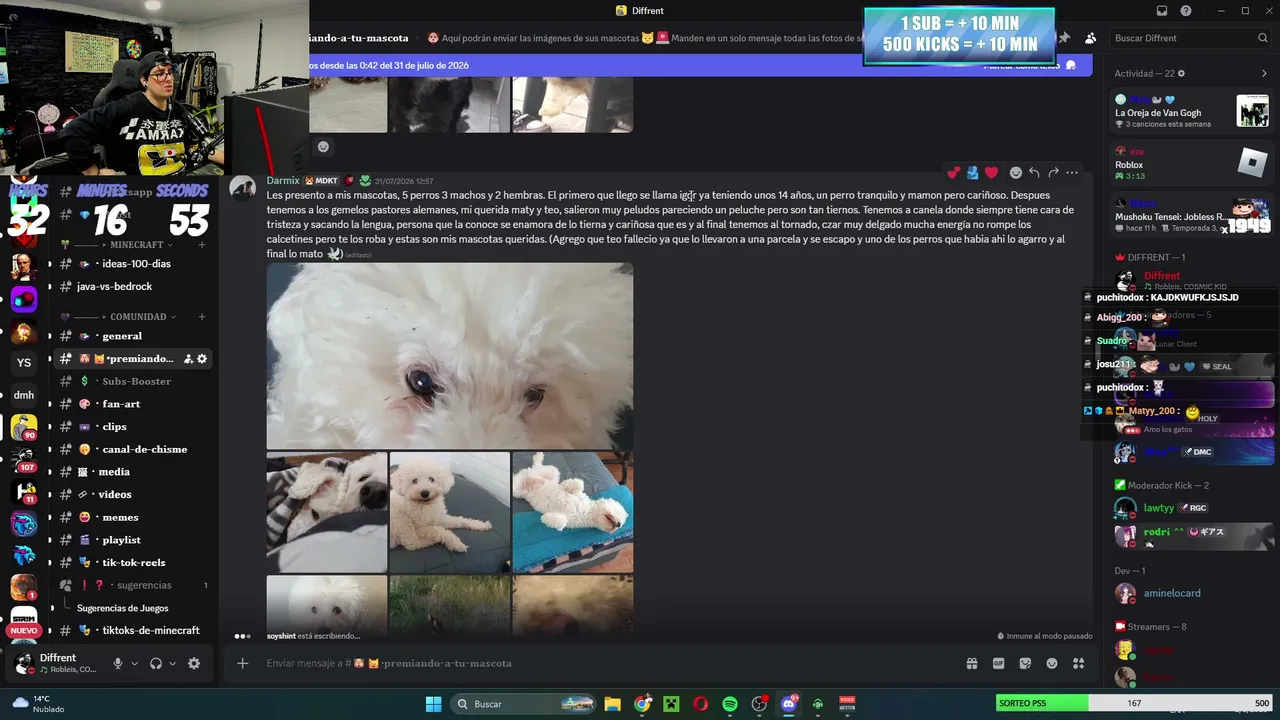Deafen audio with headphones icon

[x=156, y=663]
